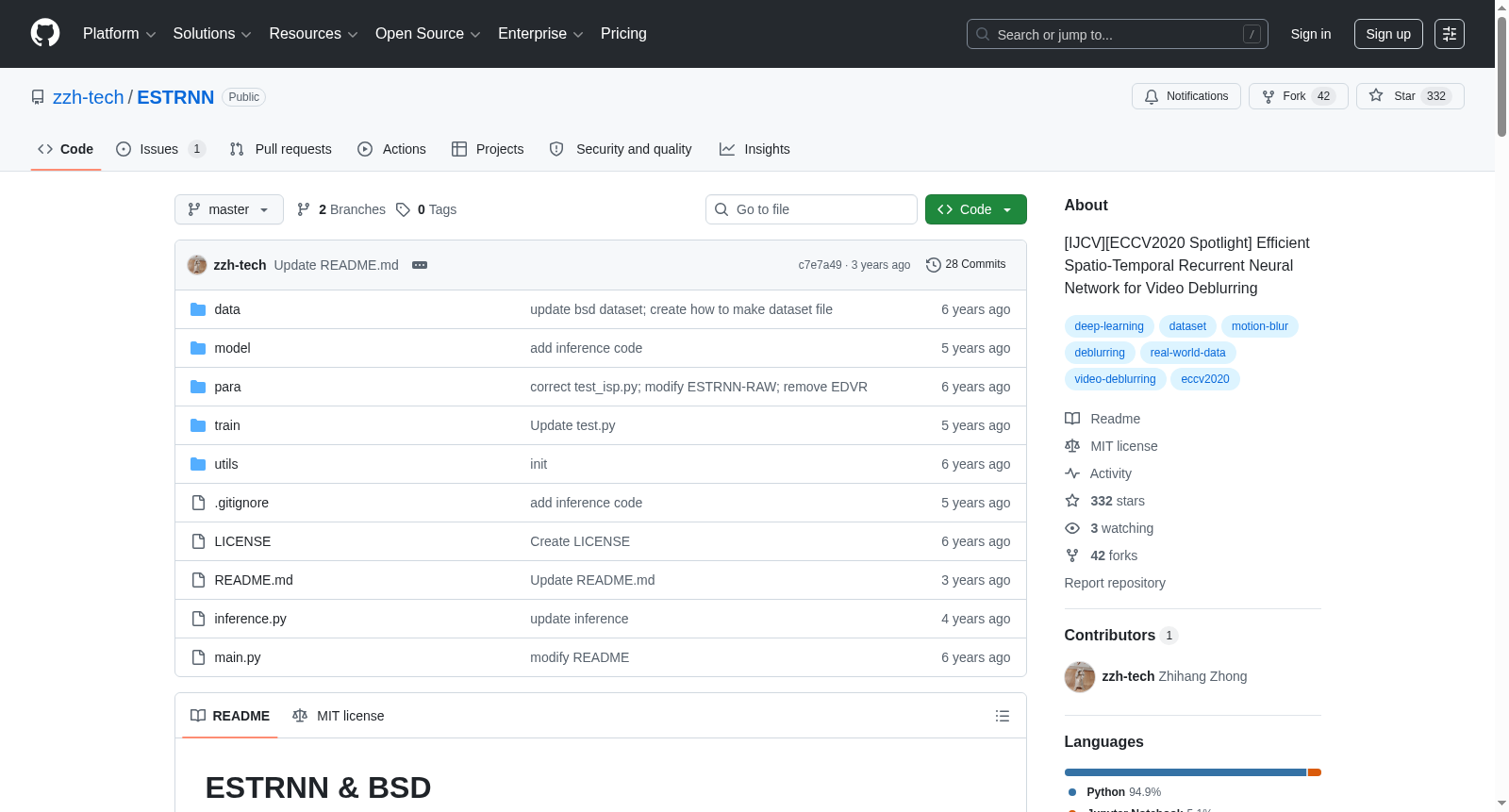Click the 'update inference' commit message

click(x=579, y=619)
